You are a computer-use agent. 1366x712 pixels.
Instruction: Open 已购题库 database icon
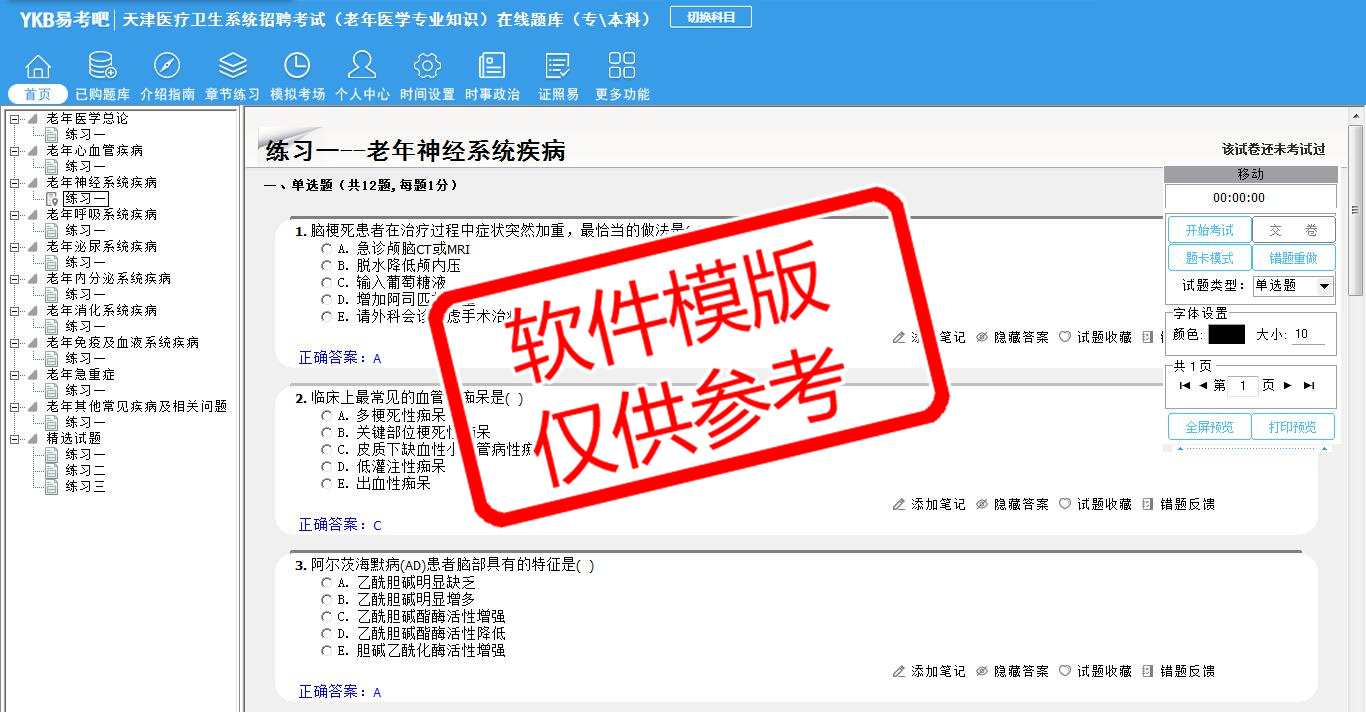tap(102, 66)
